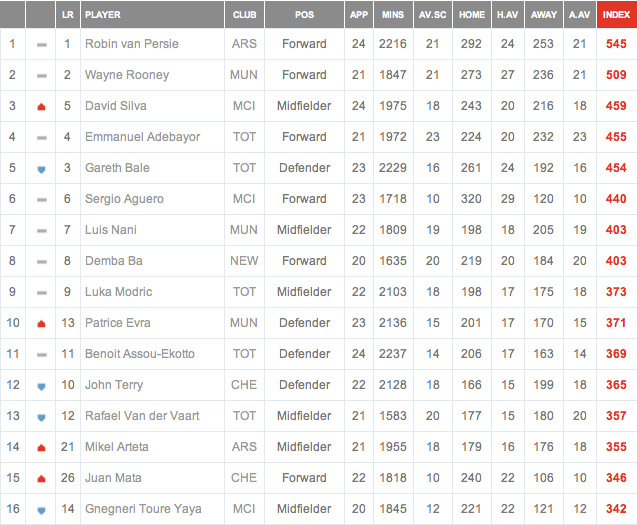Viewport: 637px width, 525px height.
Task: Select the Emmanuel Adebayor name
Action: point(143,137)
